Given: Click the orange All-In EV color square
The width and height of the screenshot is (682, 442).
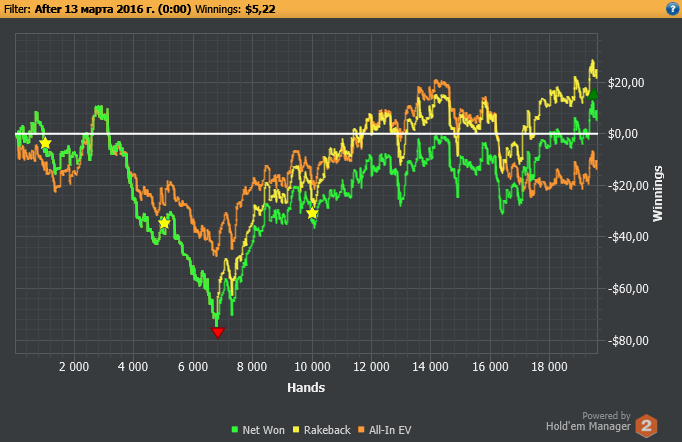Looking at the screenshot, I should (x=361, y=430).
